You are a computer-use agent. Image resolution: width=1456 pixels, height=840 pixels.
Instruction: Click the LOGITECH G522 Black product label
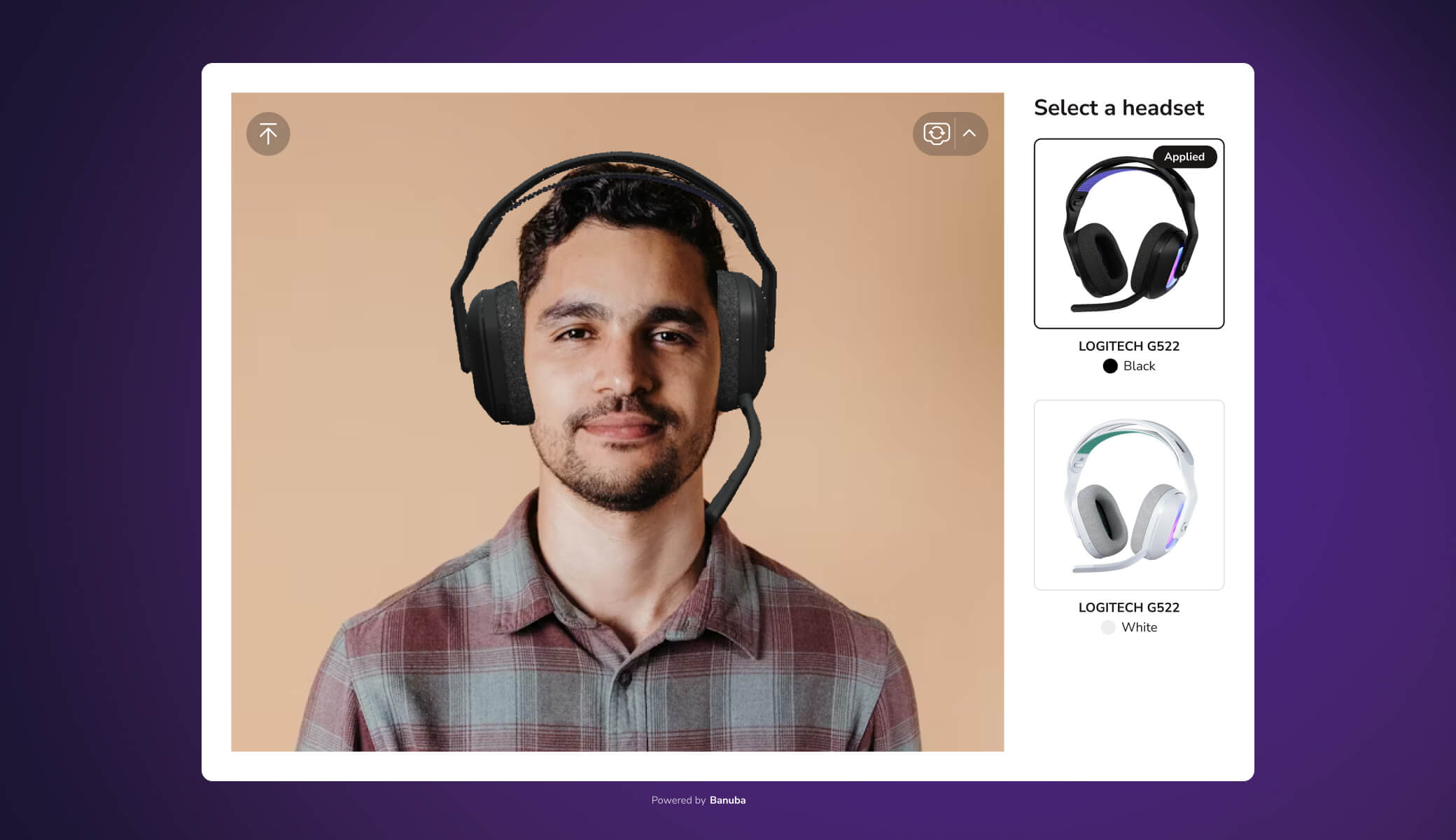(x=1128, y=346)
